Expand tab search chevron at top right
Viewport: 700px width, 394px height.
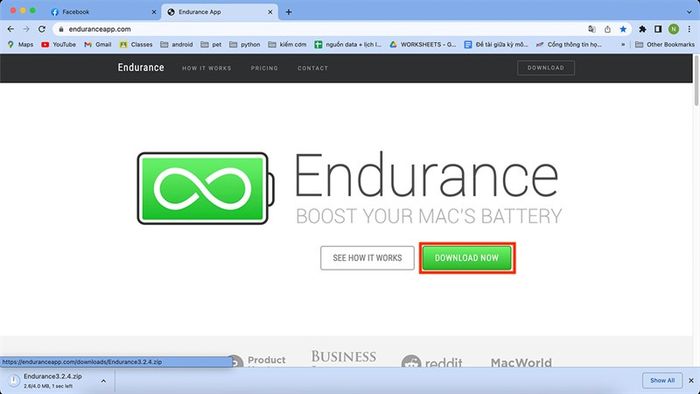click(x=690, y=12)
